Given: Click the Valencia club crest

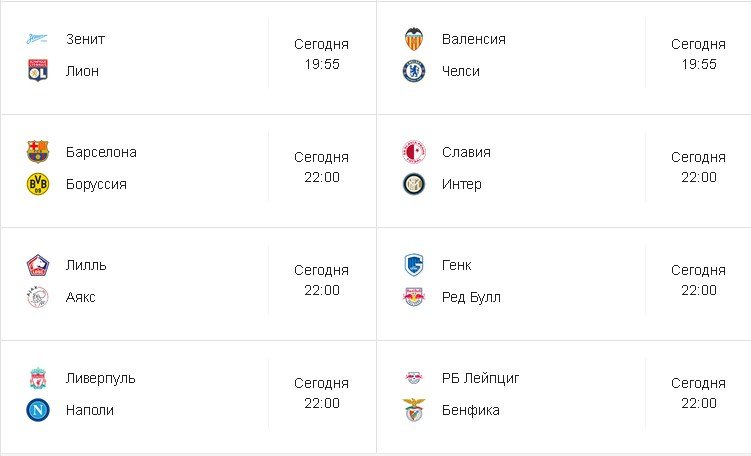Looking at the screenshot, I should [414, 40].
